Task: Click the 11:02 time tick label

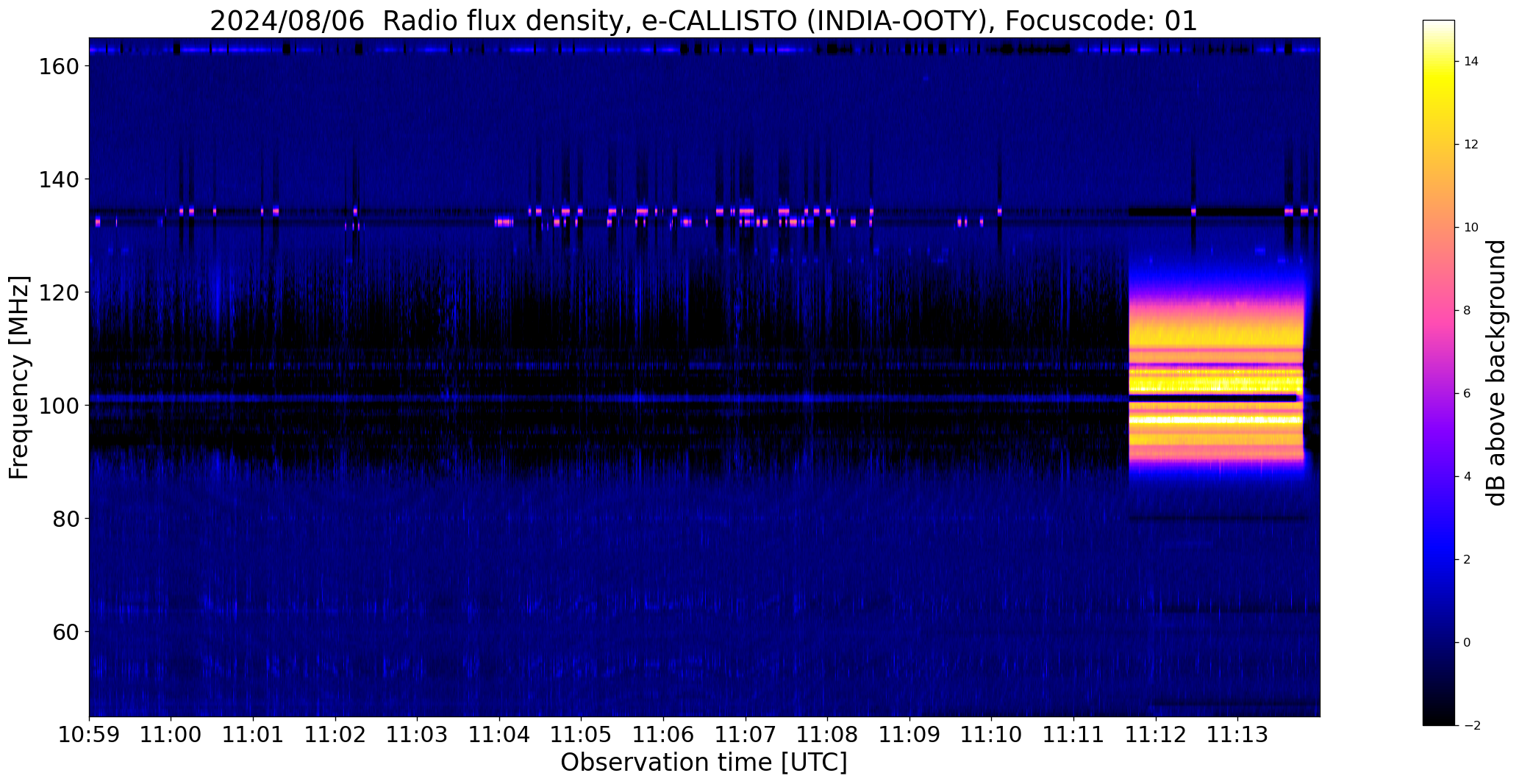Action: (336, 735)
